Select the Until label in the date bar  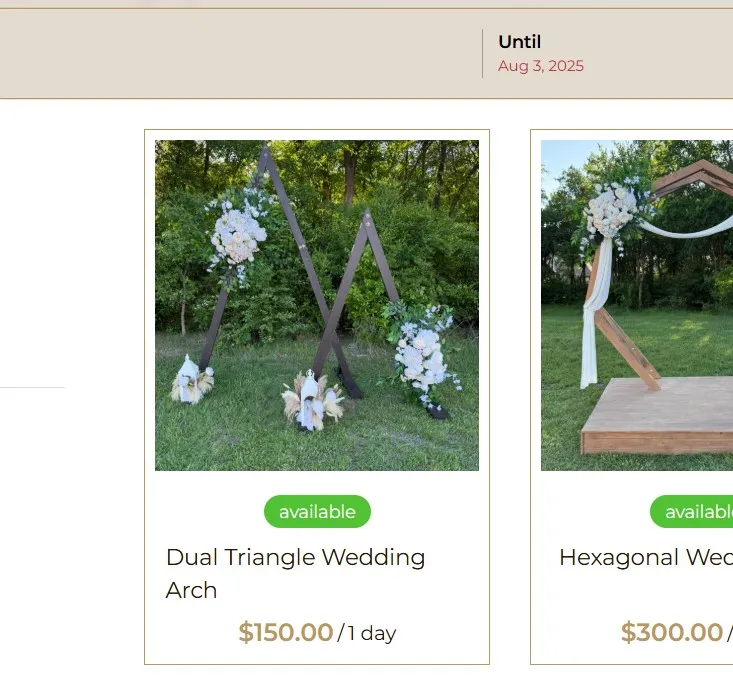pos(519,42)
